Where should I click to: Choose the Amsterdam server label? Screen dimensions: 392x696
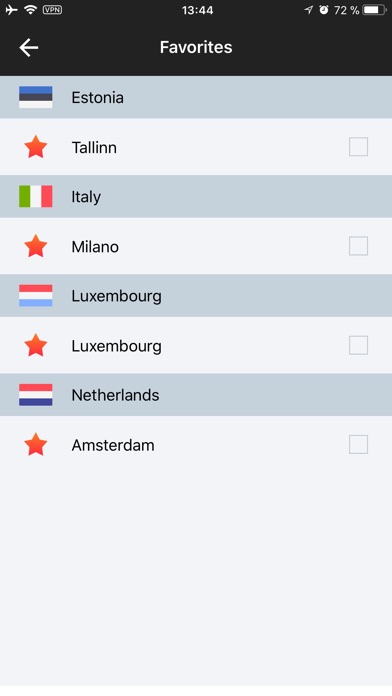pos(113,445)
